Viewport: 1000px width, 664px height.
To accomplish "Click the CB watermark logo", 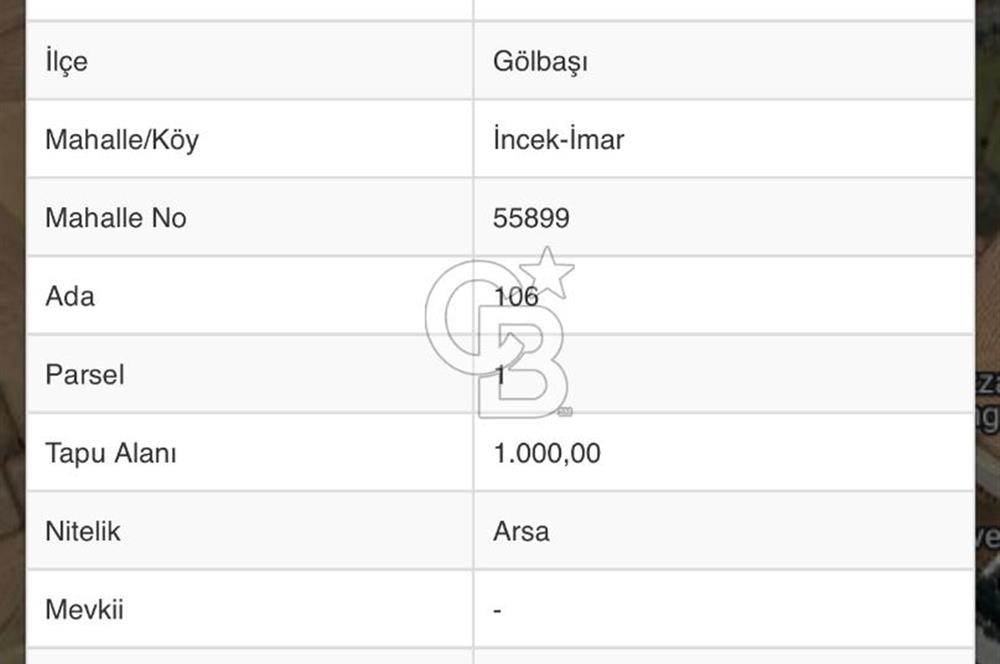I will 500,333.
